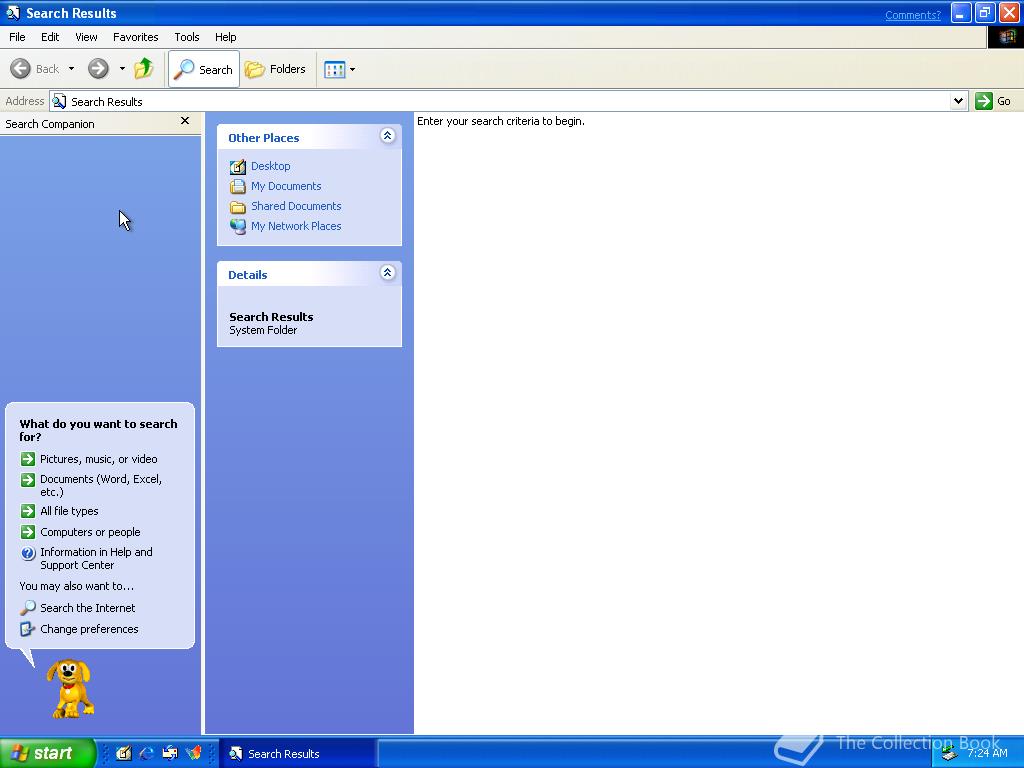Click the fourth quick launch icon
1024x768 pixels.
pos(193,754)
